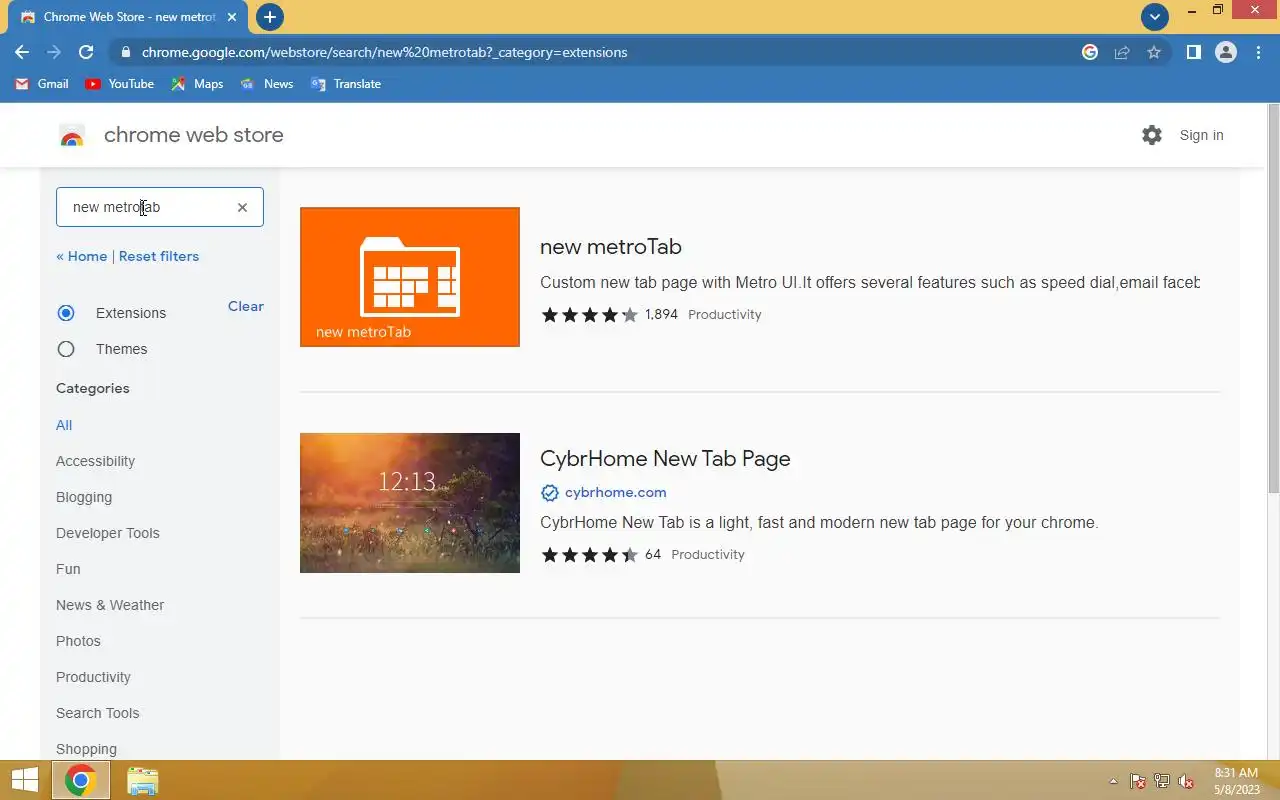Click the chrome web store logo

[x=171, y=135]
